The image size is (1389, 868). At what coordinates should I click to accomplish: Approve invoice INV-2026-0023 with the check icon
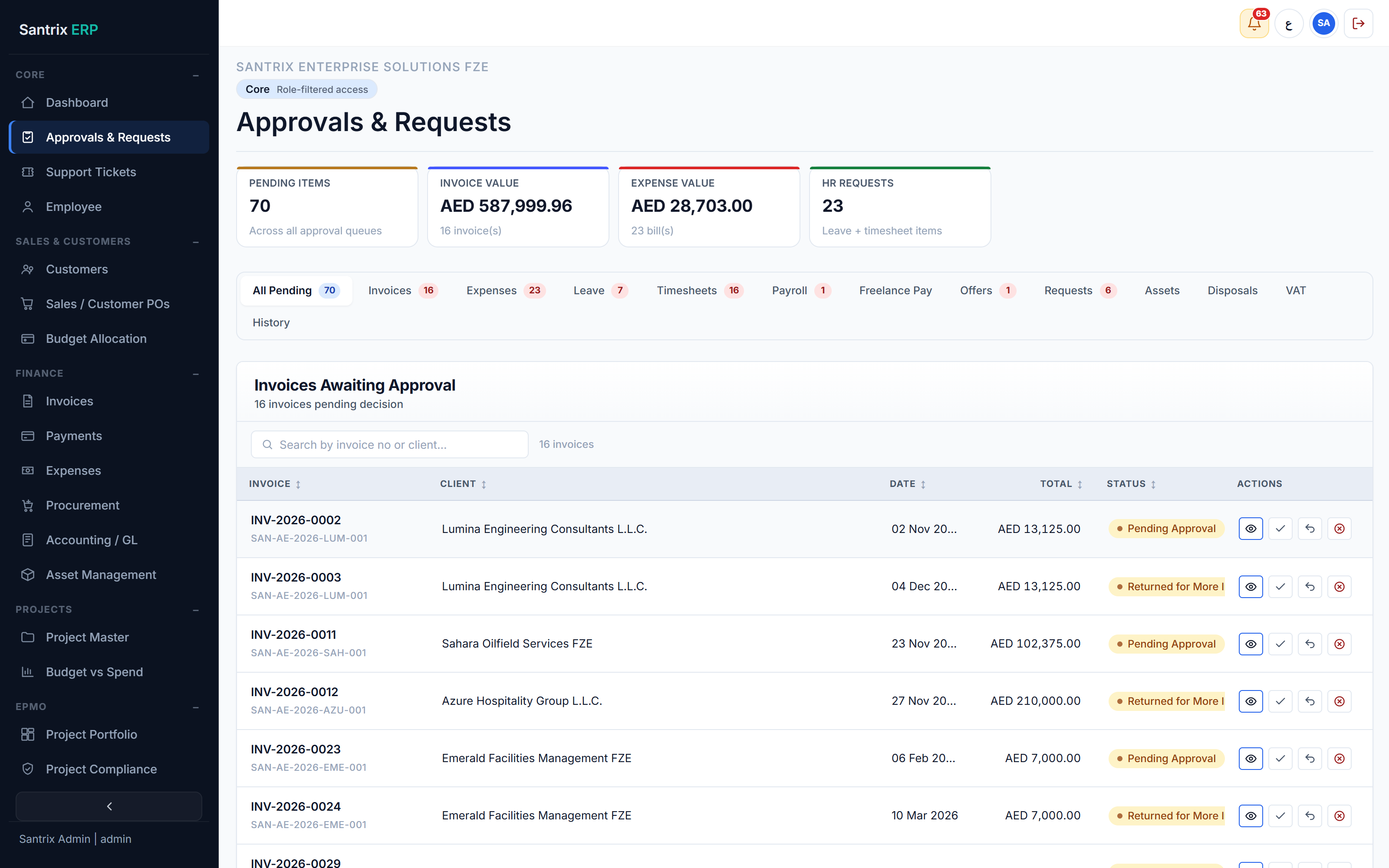pos(1280,758)
